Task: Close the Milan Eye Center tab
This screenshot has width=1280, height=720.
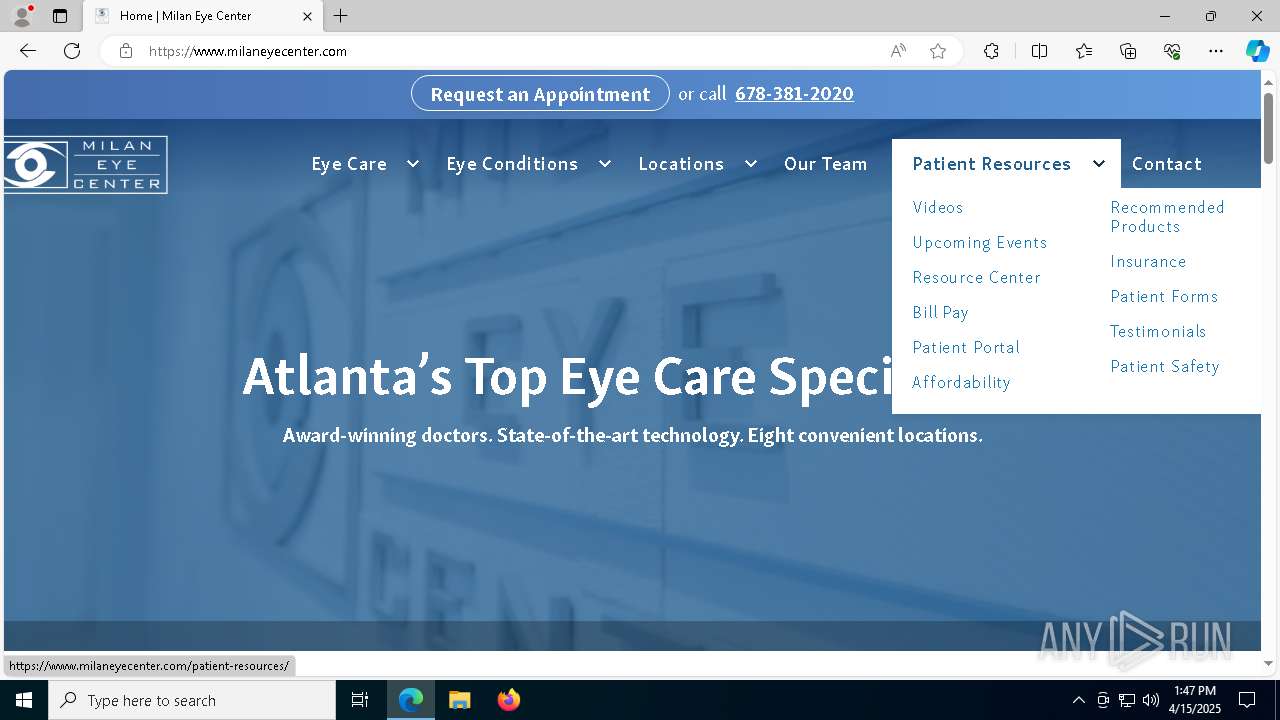Action: coord(307,16)
